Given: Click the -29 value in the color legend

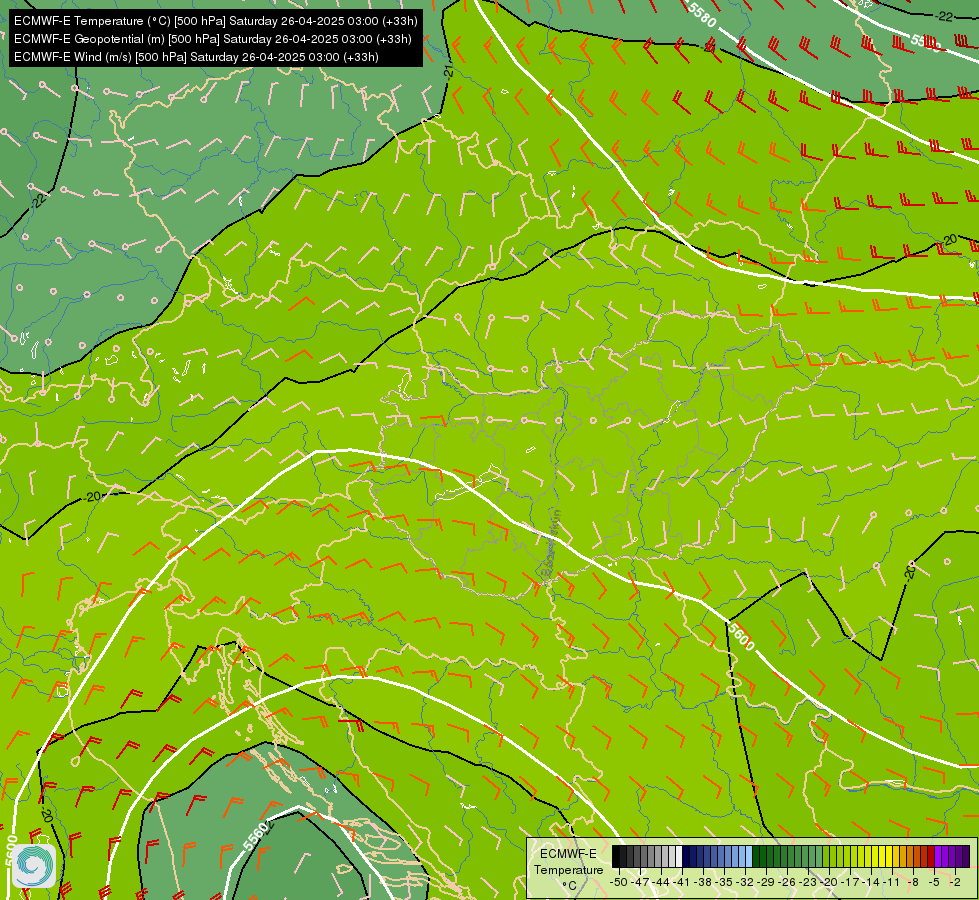Looking at the screenshot, I should 765,882.
